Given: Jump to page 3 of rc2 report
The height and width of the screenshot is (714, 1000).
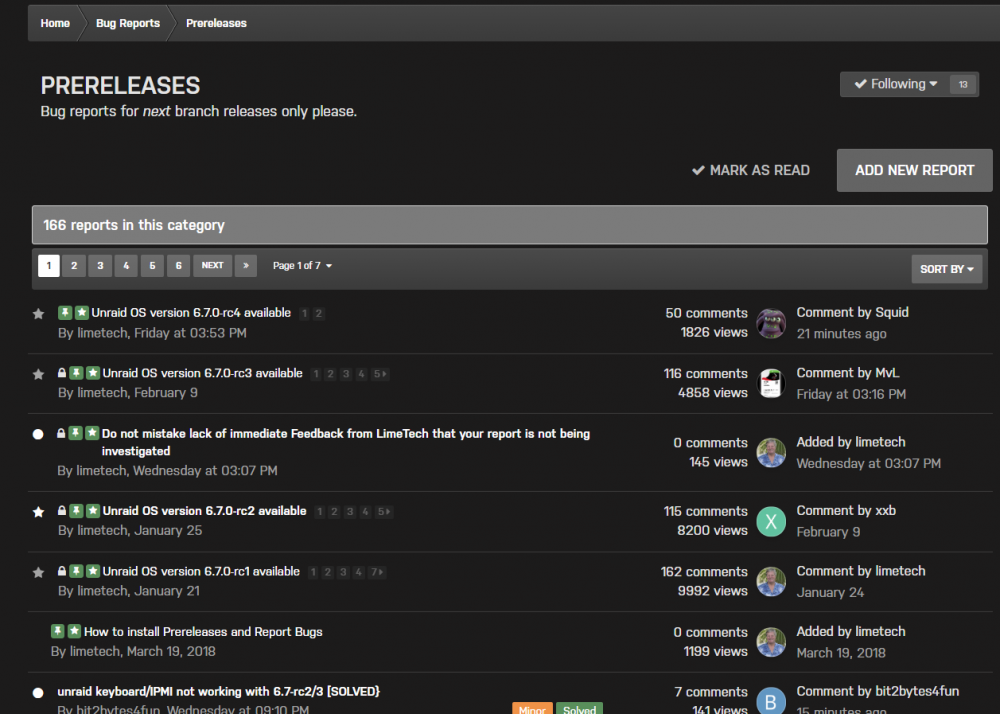Looking at the screenshot, I should pos(349,512).
